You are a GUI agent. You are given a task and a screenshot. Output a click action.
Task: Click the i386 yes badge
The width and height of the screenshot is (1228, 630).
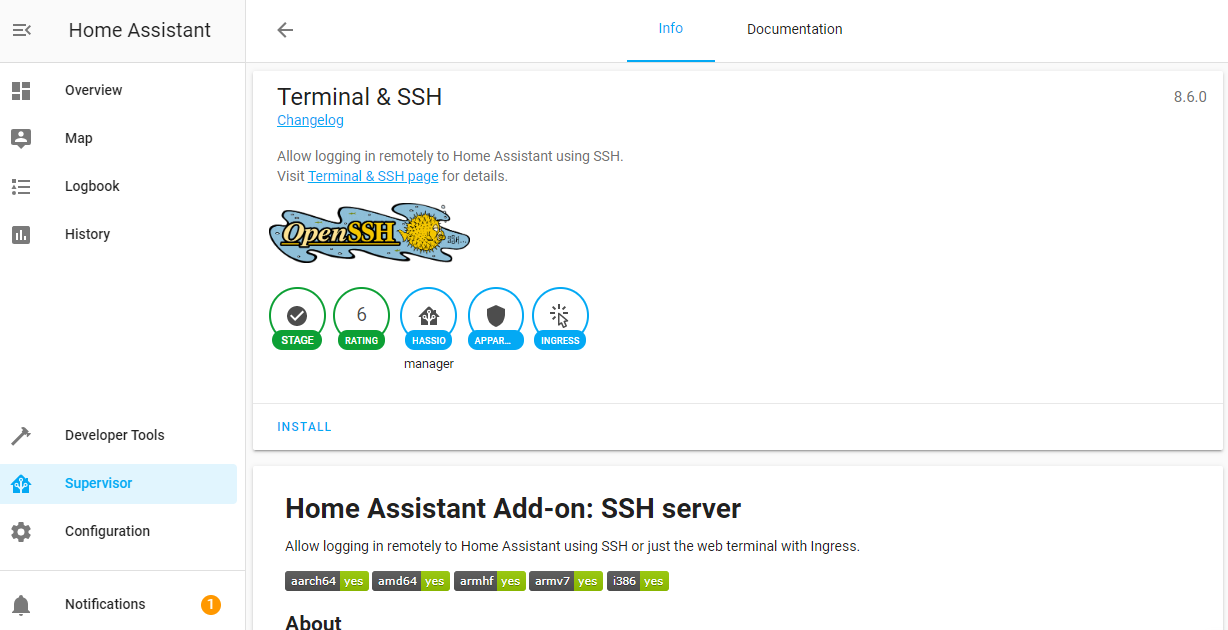point(638,581)
